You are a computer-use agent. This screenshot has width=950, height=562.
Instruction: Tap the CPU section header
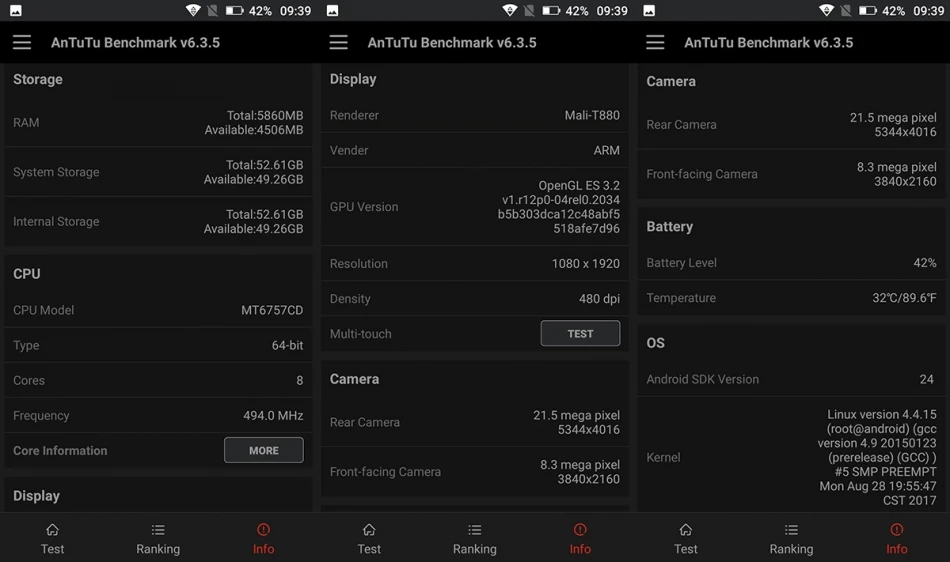27,274
